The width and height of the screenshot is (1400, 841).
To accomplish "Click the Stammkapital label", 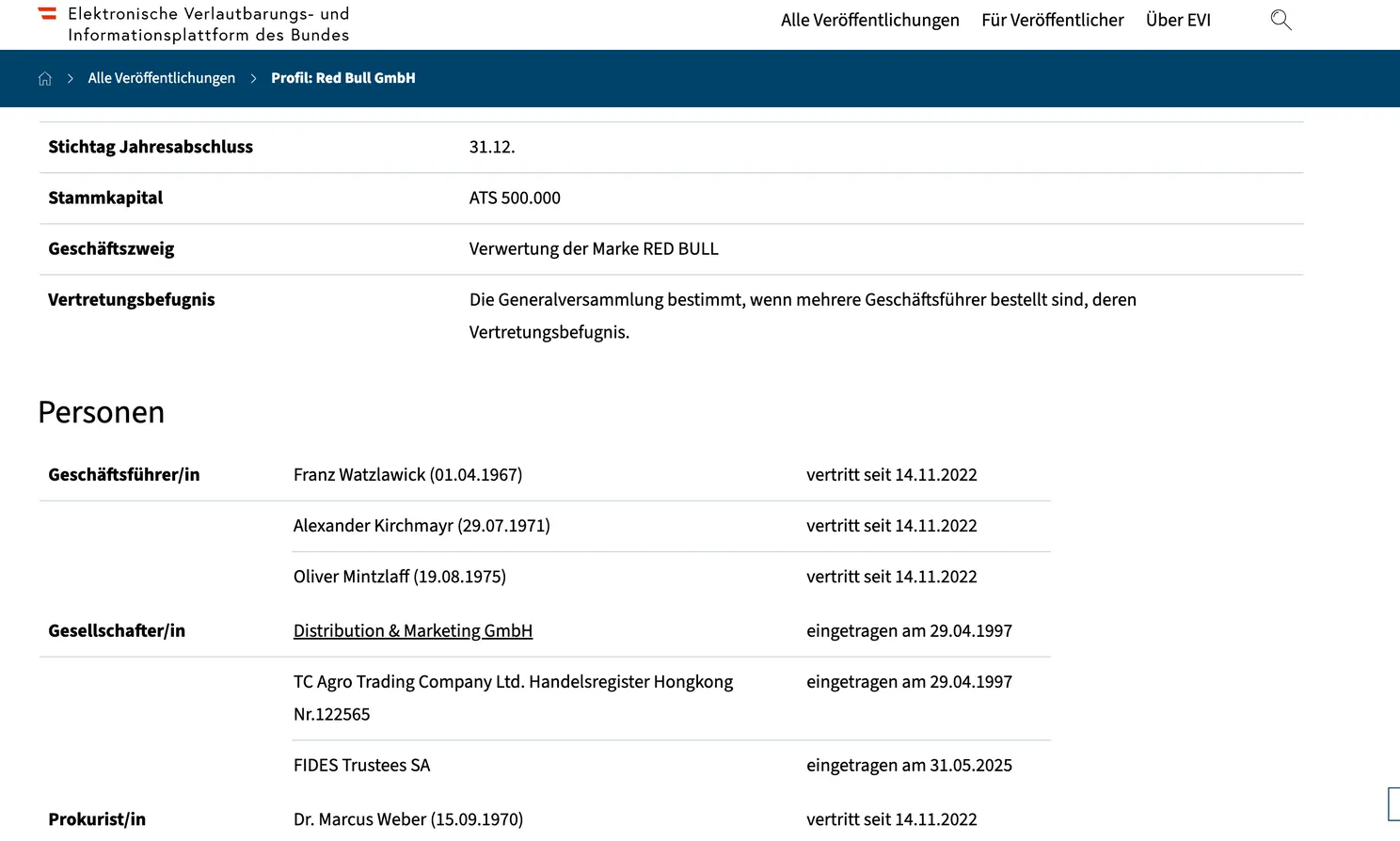I will coord(105,198).
